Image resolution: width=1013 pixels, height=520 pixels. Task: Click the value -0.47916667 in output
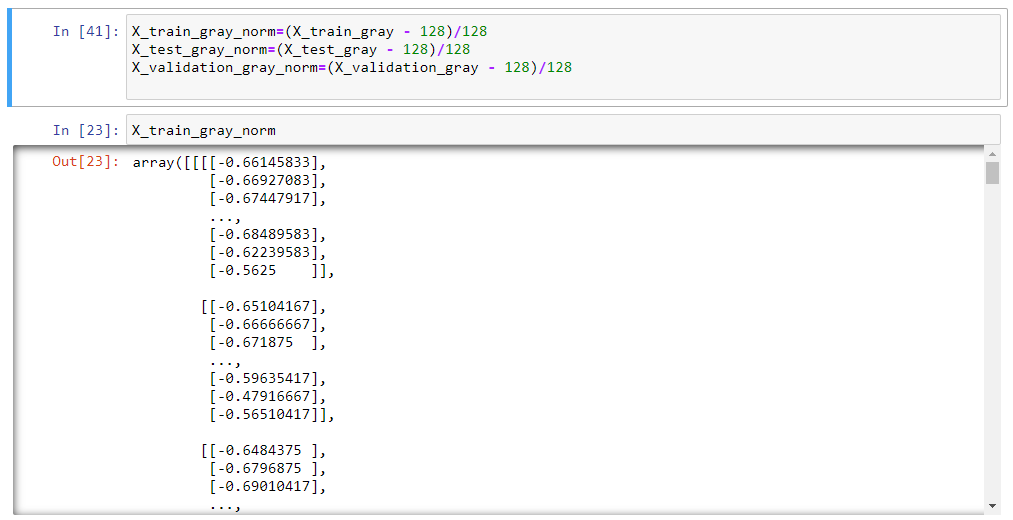pyautogui.click(x=264, y=397)
